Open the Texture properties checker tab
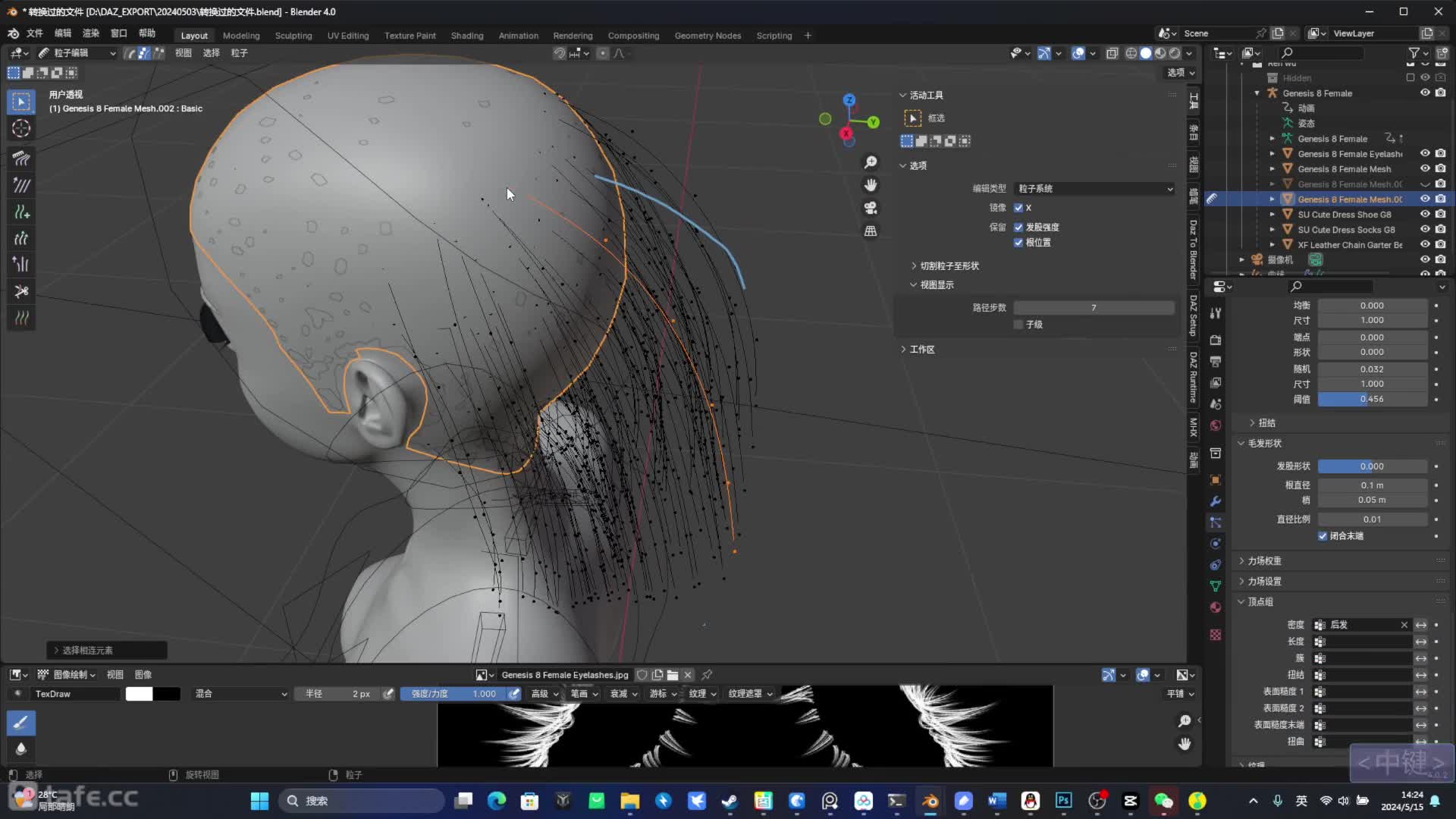Viewport: 1456px width, 819px height. [x=1216, y=635]
